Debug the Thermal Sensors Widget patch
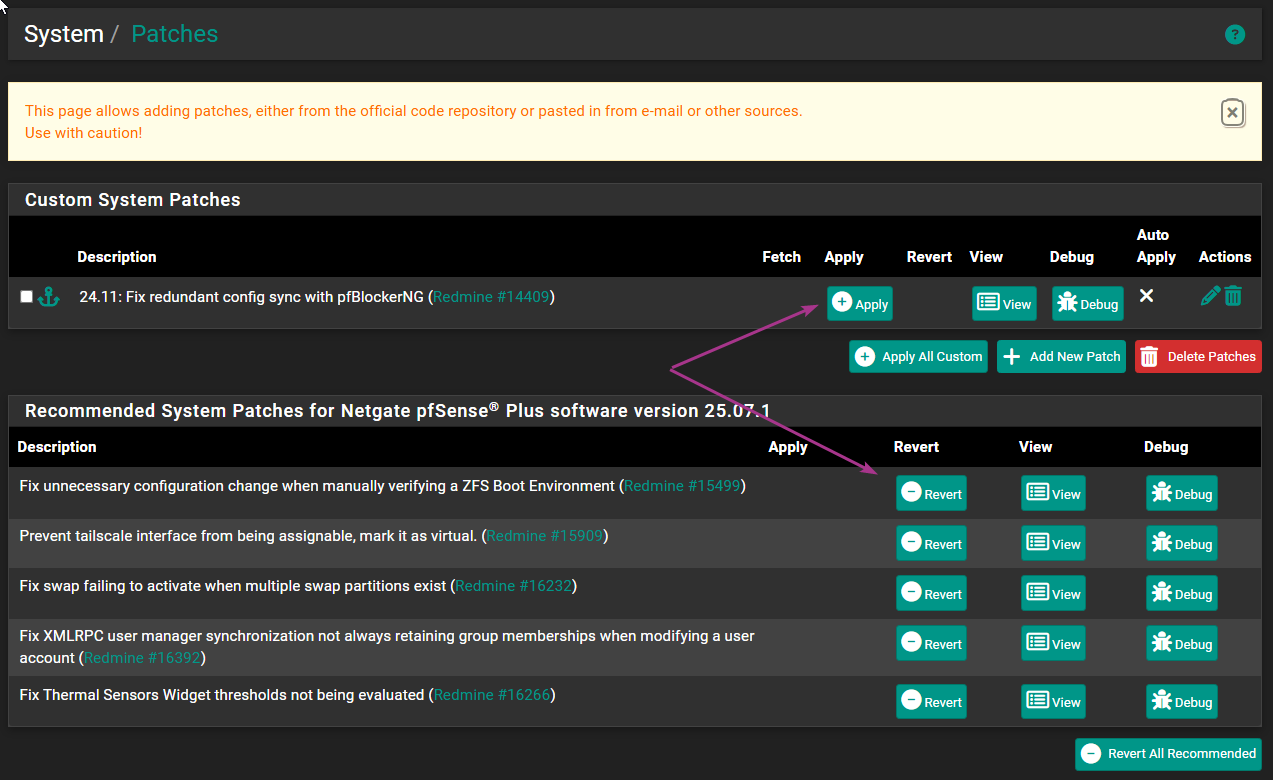The height and width of the screenshot is (780, 1273). click(1181, 701)
